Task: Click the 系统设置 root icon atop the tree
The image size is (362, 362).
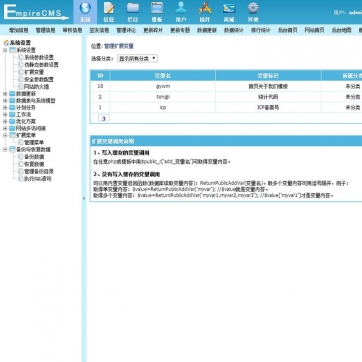Action: (x=6, y=43)
